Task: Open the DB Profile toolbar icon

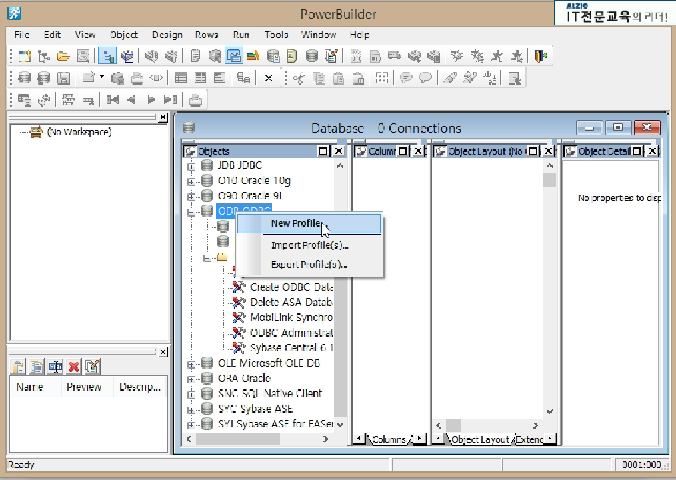Action: pos(273,56)
